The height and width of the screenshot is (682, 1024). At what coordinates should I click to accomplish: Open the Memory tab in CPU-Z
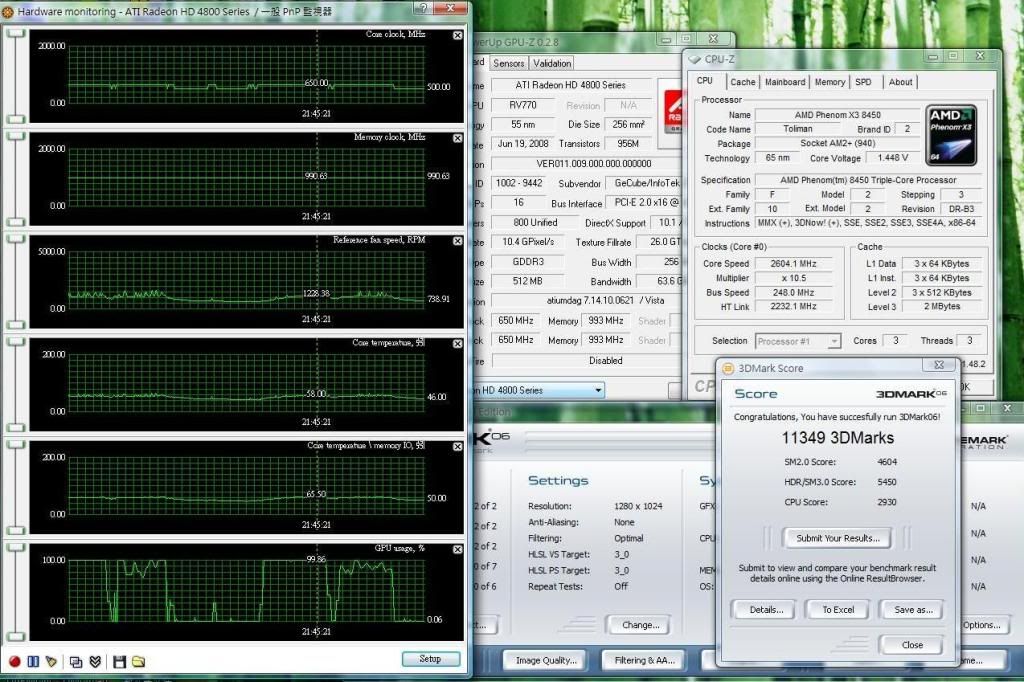click(x=829, y=82)
